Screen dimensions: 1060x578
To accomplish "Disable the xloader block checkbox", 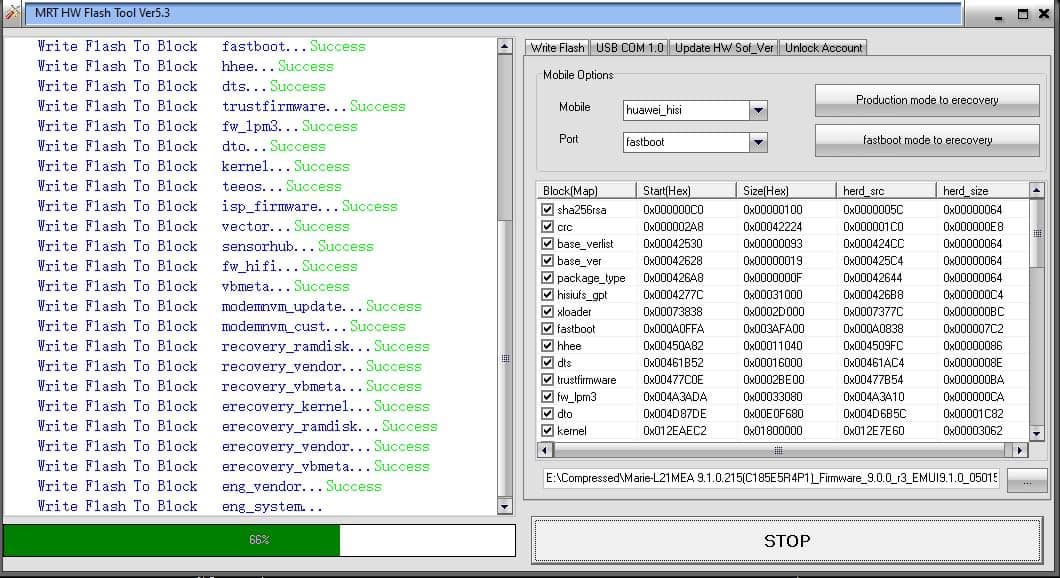I will (x=548, y=312).
